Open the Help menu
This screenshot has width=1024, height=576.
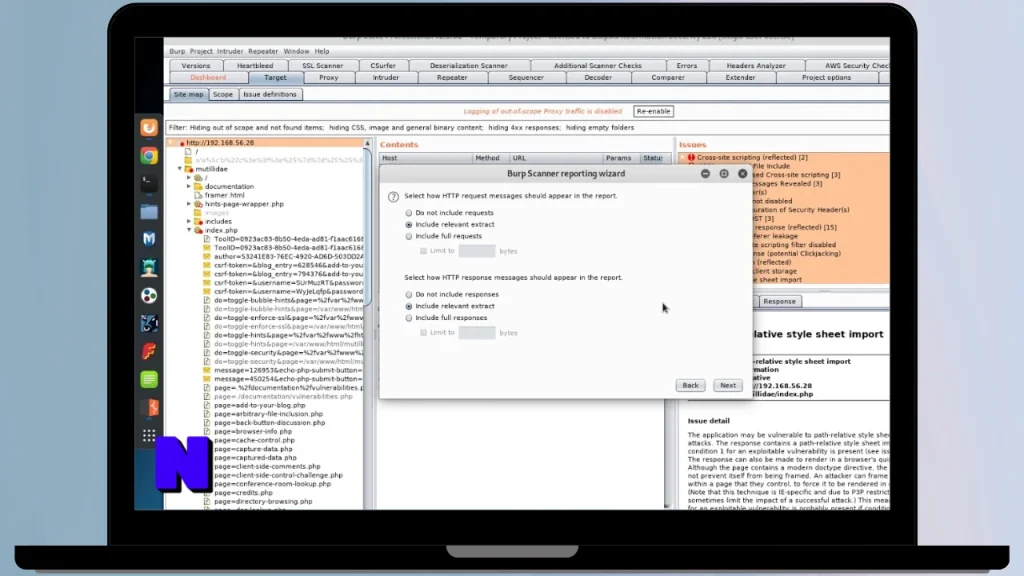coord(322,52)
